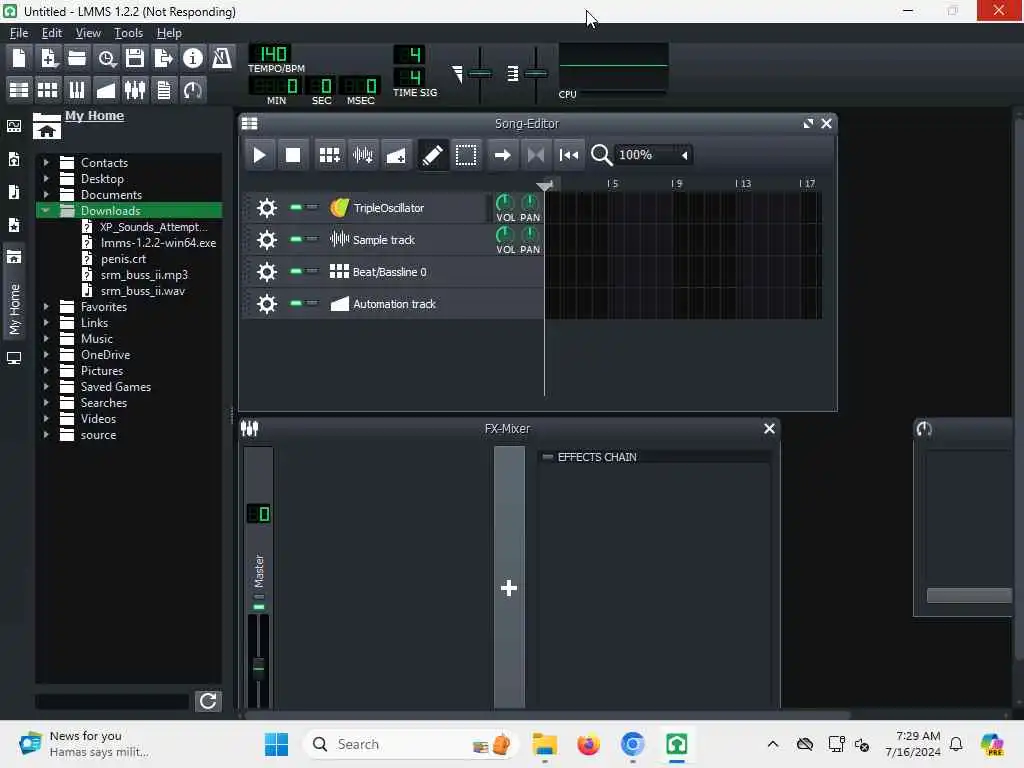Click Sample track VOL knob
1024x768 pixels.
[505, 234]
